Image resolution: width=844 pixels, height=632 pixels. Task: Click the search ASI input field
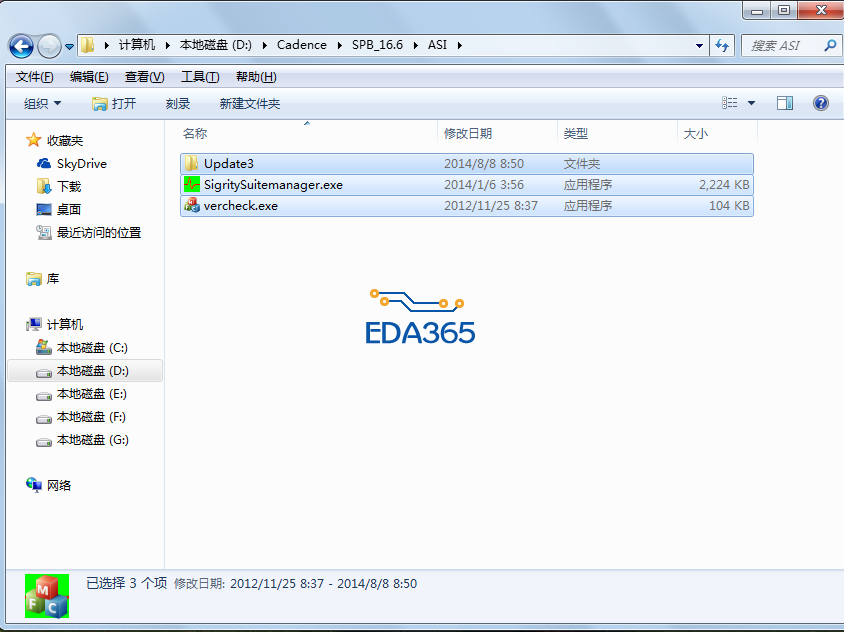click(x=782, y=46)
